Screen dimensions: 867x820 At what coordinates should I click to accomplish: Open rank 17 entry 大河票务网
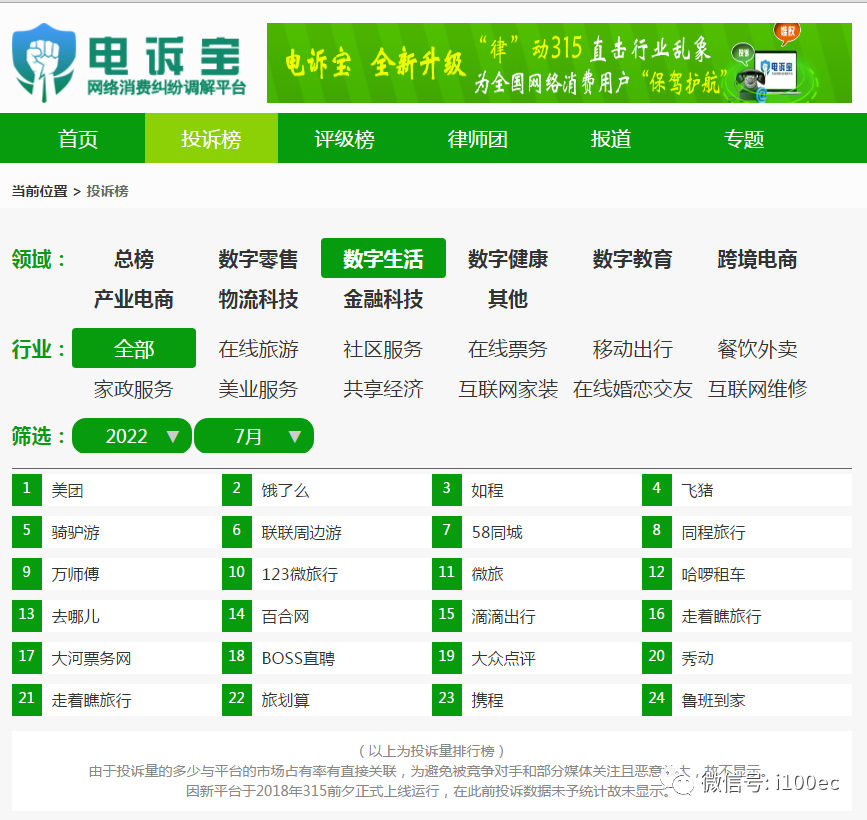coord(91,659)
